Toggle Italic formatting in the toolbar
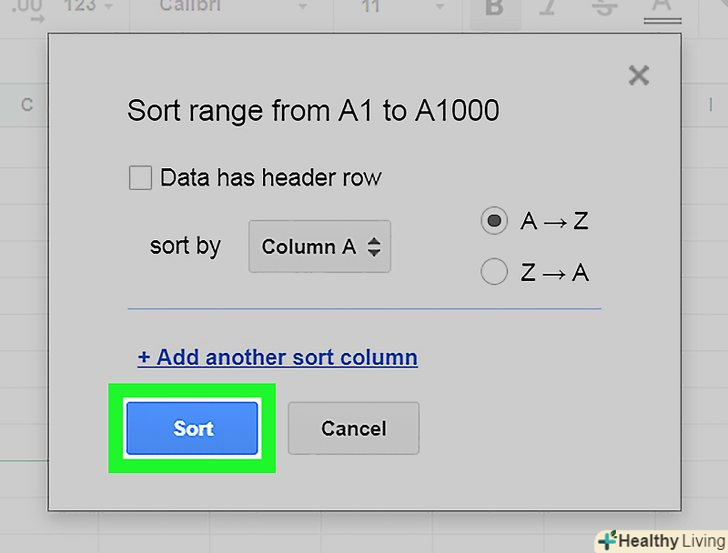 [x=546, y=7]
